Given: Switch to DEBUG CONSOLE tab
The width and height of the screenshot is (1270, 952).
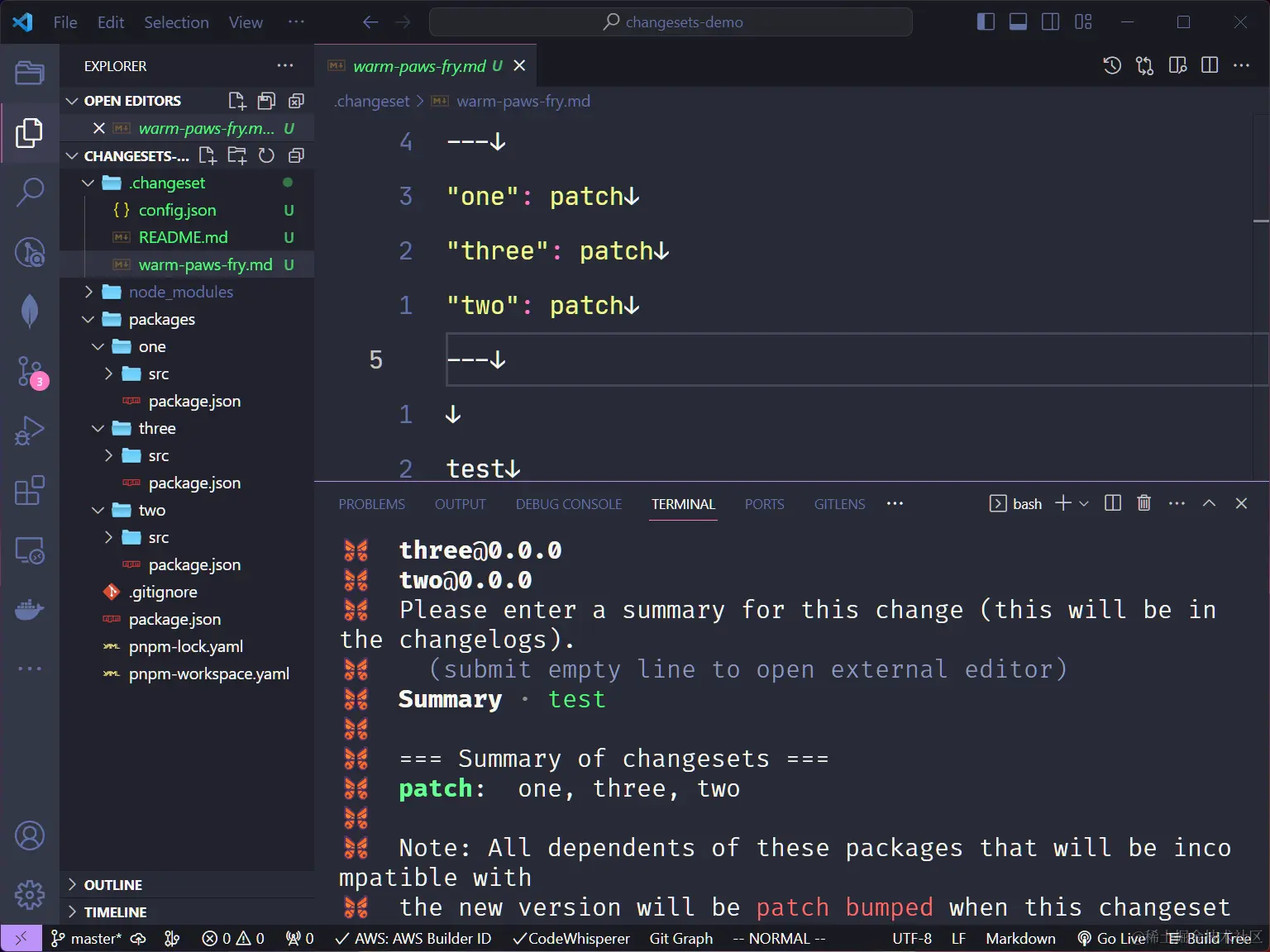Looking at the screenshot, I should [x=569, y=504].
